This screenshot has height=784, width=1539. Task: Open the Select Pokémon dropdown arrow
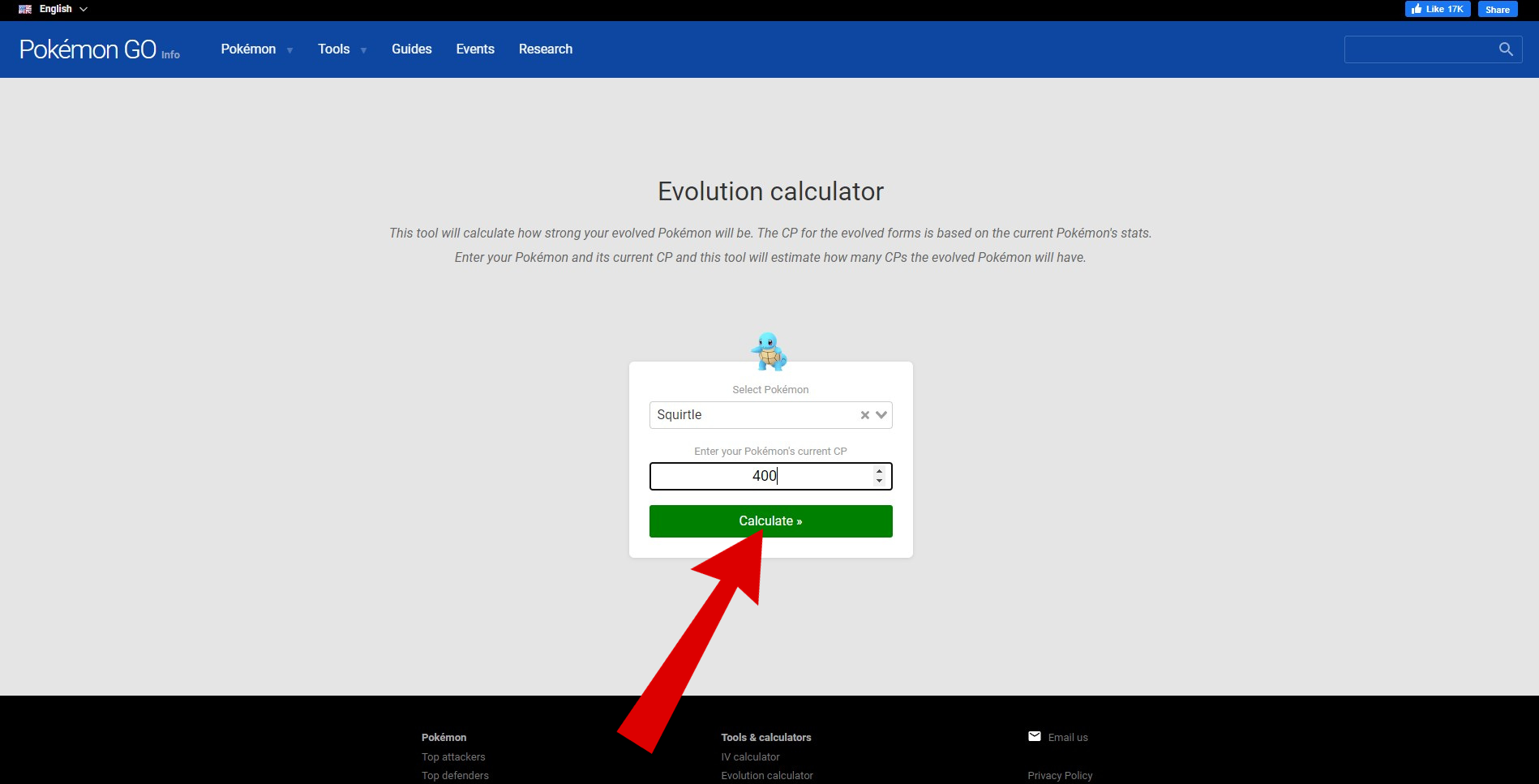pos(881,415)
